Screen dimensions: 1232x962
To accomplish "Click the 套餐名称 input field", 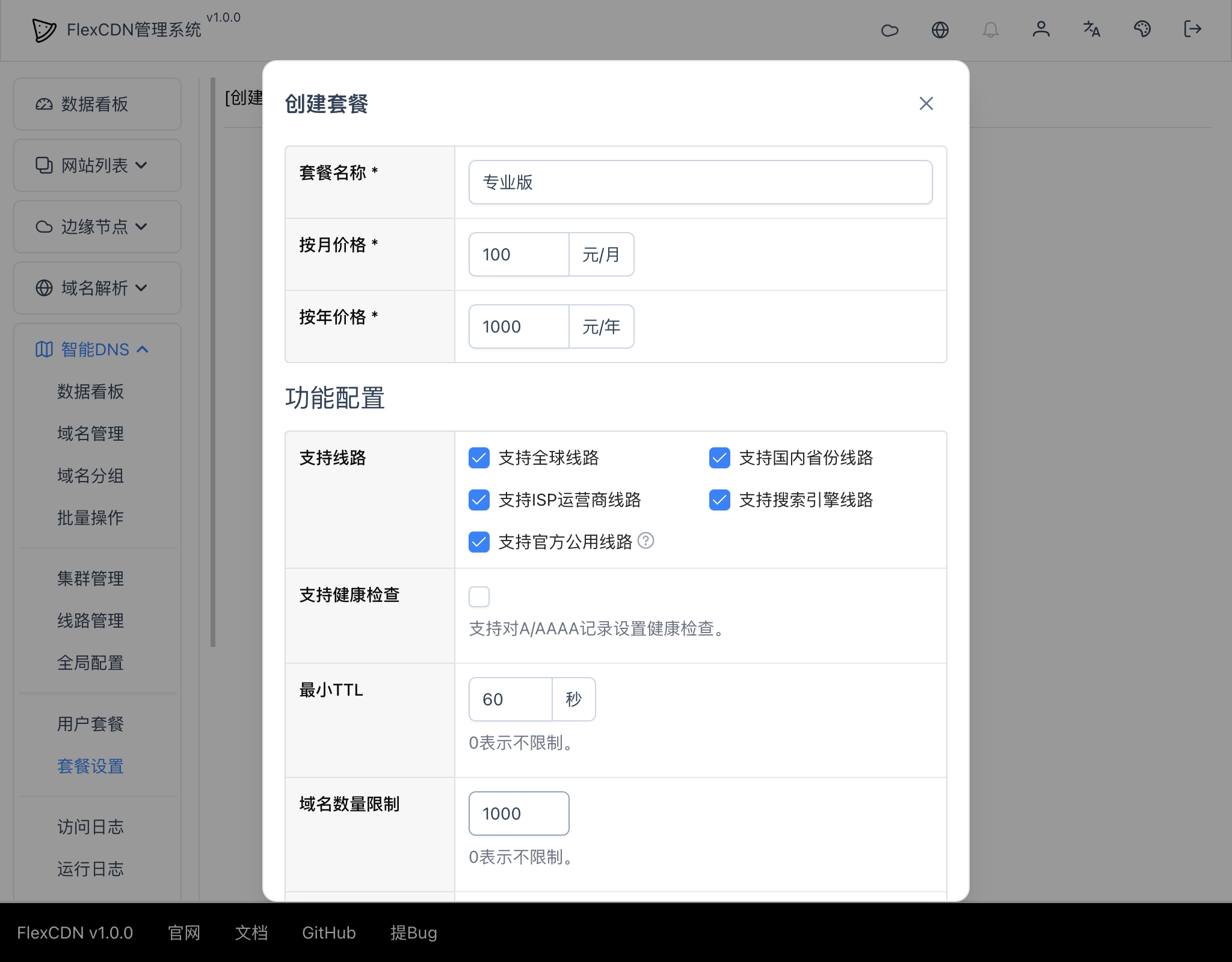I will (700, 182).
